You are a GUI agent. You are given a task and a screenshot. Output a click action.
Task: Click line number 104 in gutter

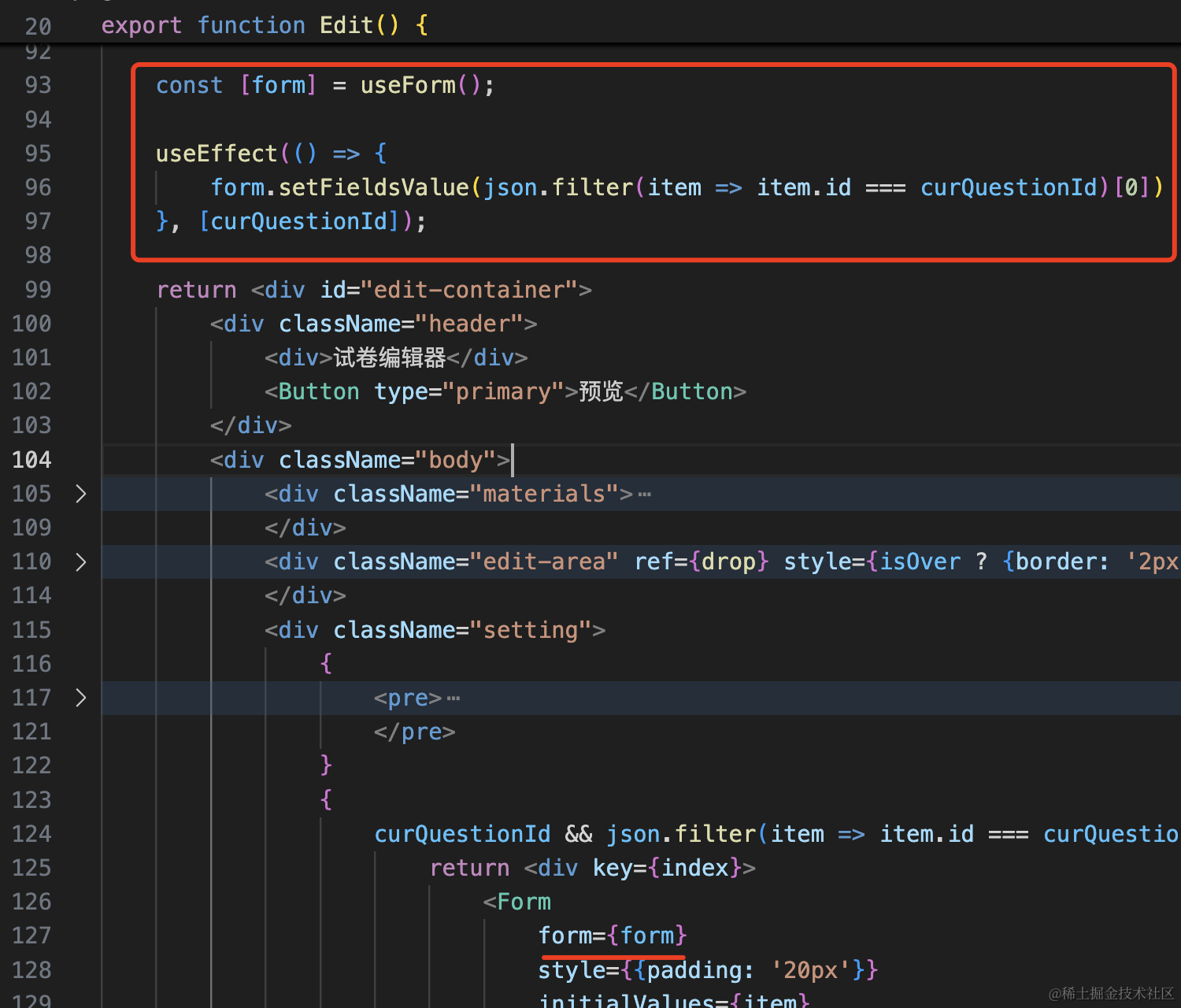(x=31, y=460)
